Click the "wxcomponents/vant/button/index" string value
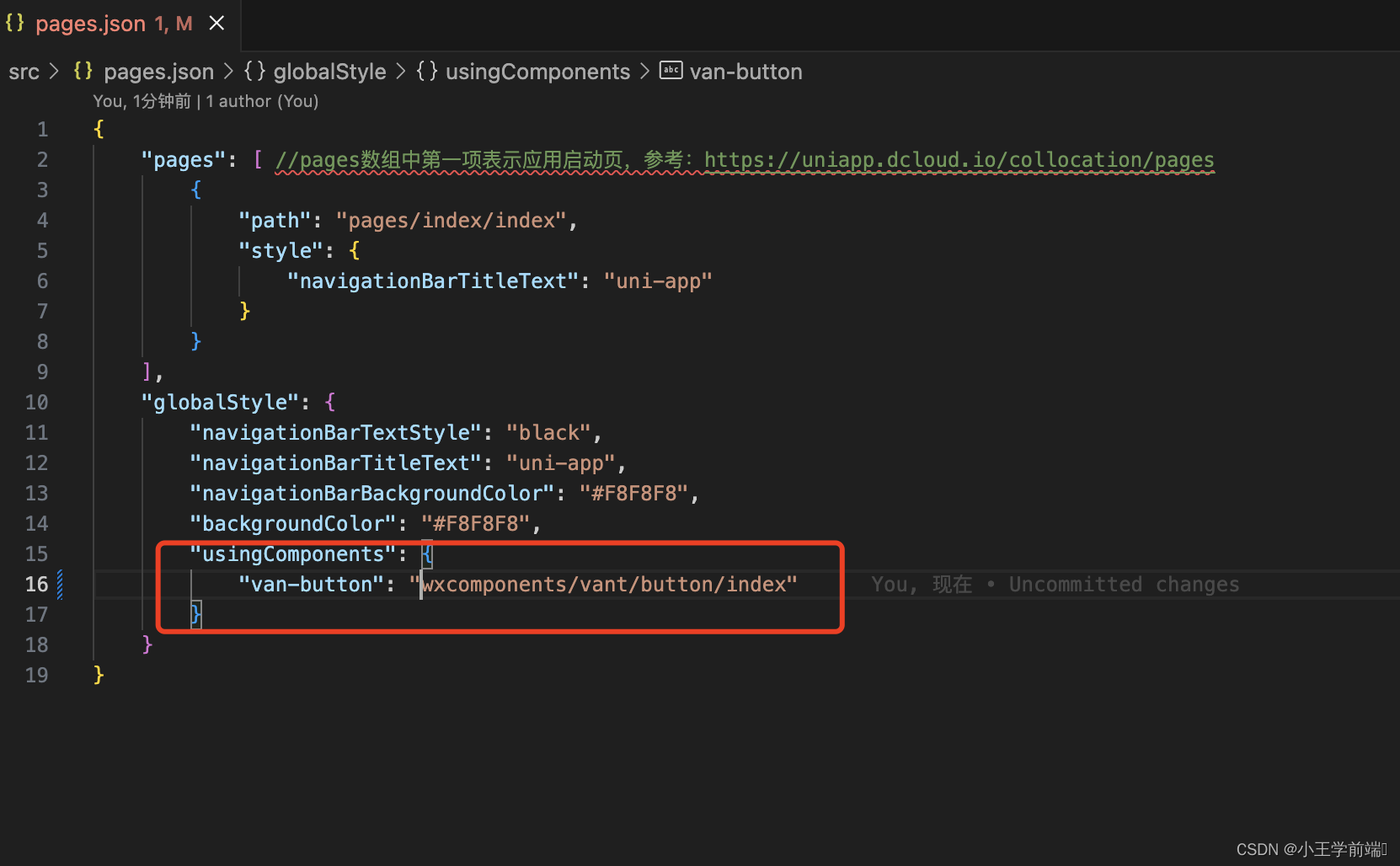Image resolution: width=1400 pixels, height=866 pixels. [x=603, y=585]
